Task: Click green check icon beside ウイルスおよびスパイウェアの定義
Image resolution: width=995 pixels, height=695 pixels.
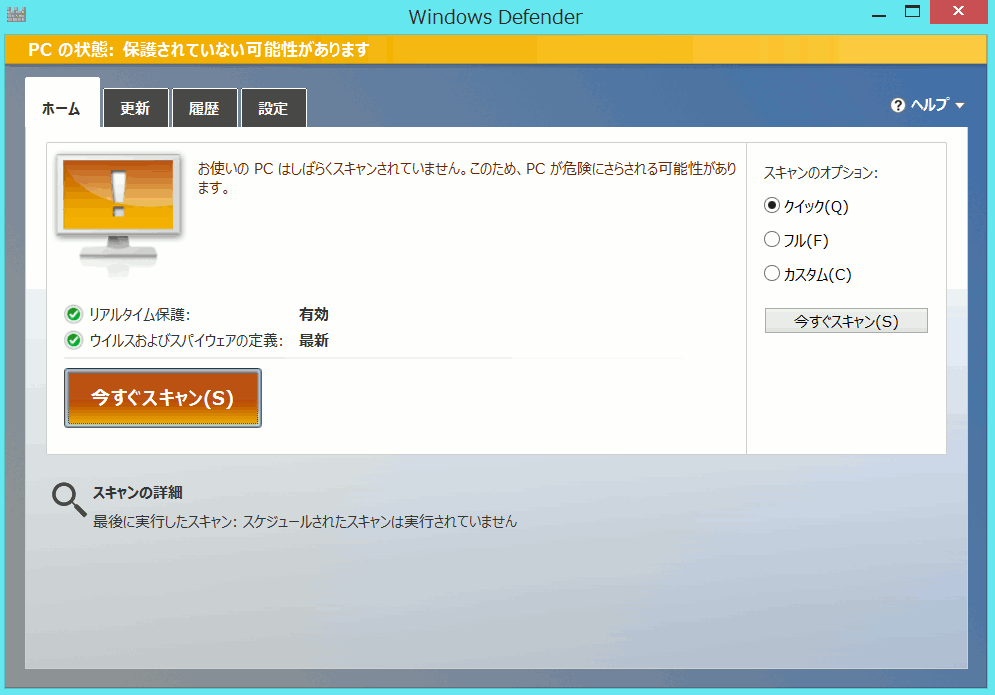Action: click(73, 341)
